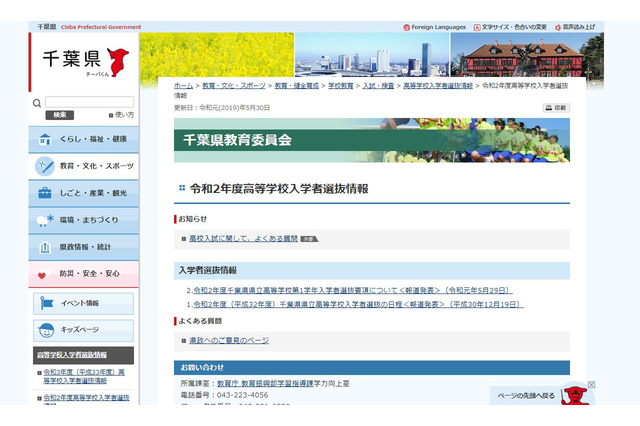The height and width of the screenshot is (426, 640).
Task: Click the briefcase icon for しごと・産業・観光
Action: click(45, 193)
